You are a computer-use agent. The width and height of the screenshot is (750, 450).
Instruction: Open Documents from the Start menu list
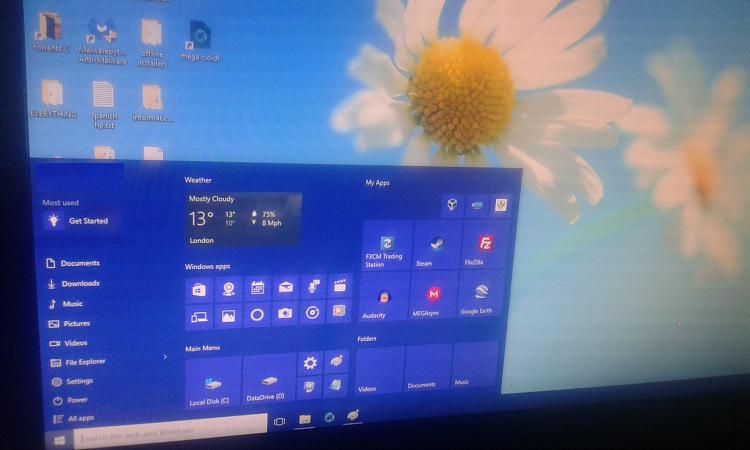[73, 263]
